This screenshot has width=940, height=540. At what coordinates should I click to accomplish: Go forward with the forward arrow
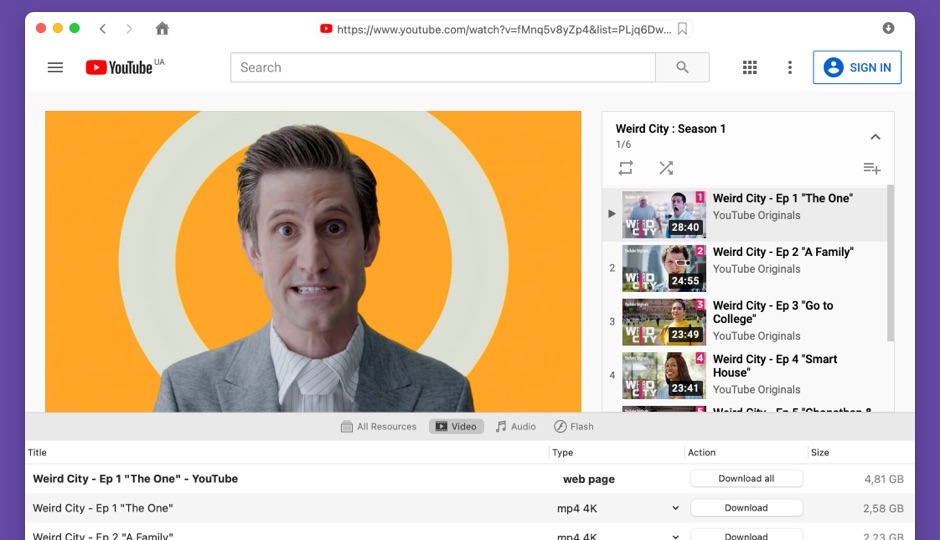[129, 29]
